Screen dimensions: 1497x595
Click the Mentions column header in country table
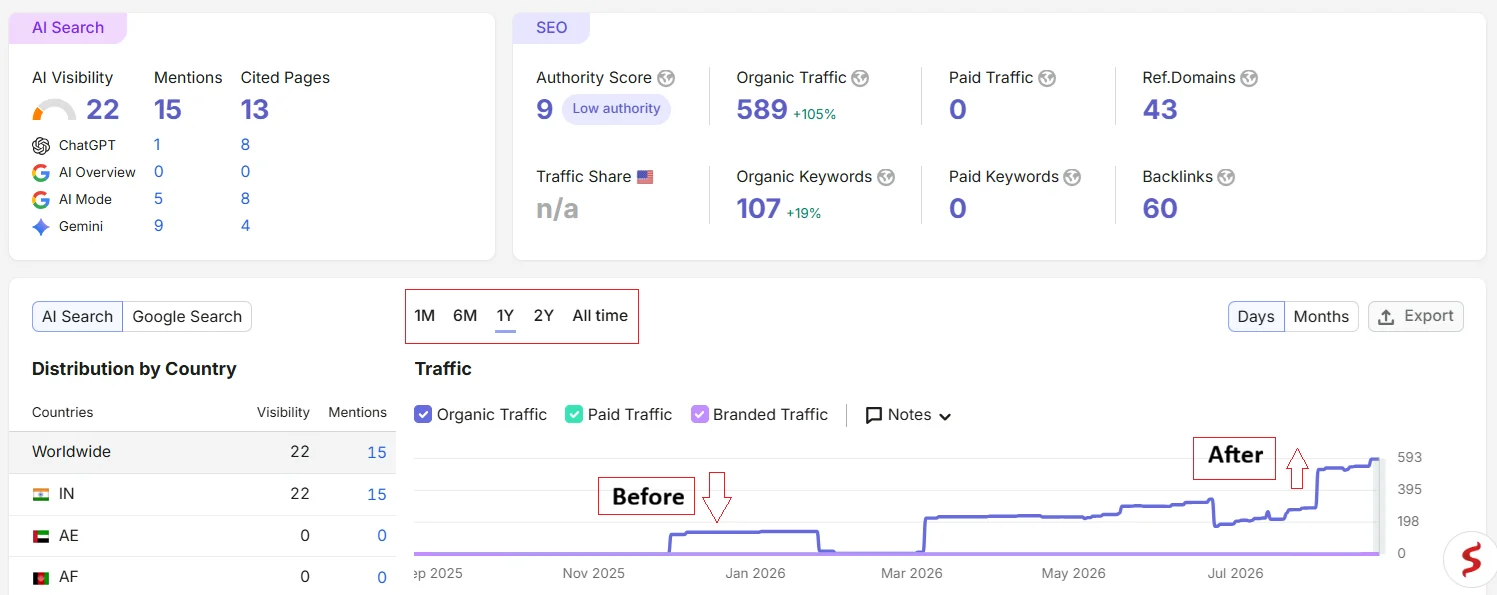click(357, 413)
